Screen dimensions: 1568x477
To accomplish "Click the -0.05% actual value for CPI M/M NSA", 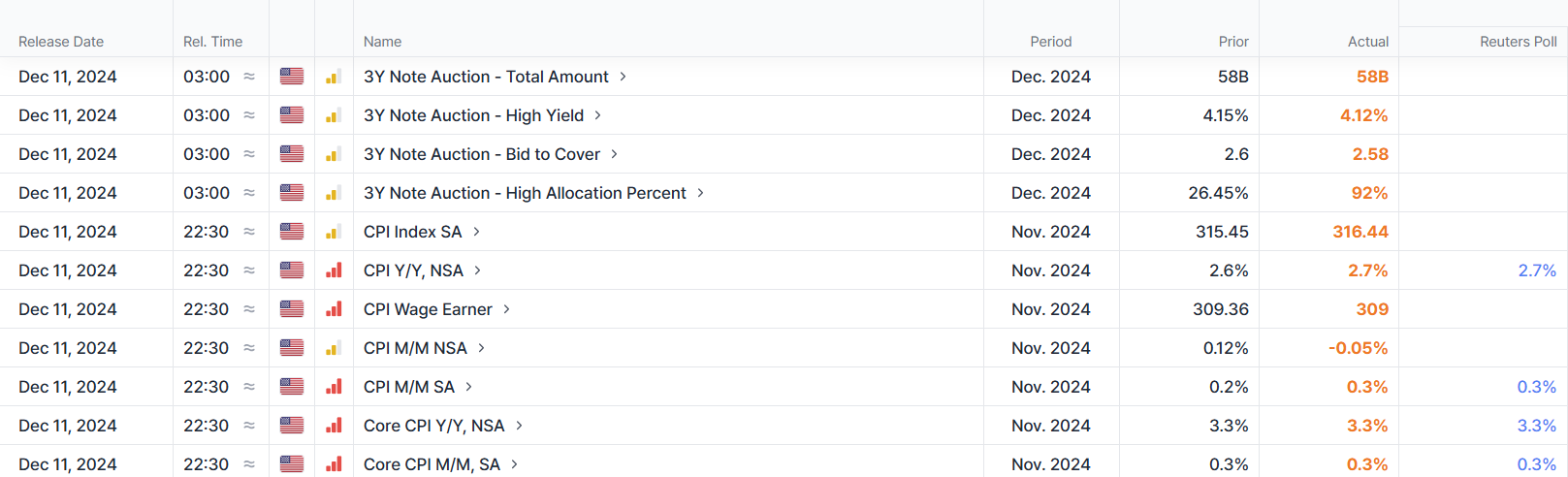I will tap(1358, 348).
